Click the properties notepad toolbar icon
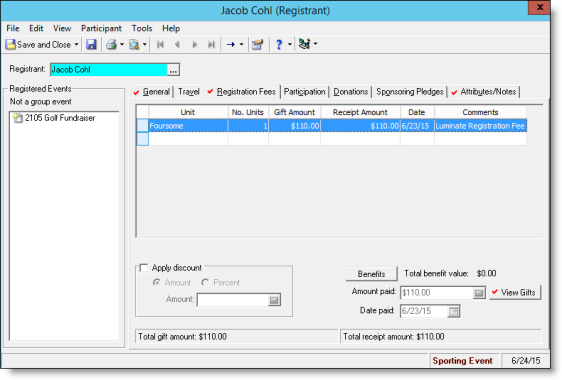Screen dimensions: 562x380 pos(257,44)
